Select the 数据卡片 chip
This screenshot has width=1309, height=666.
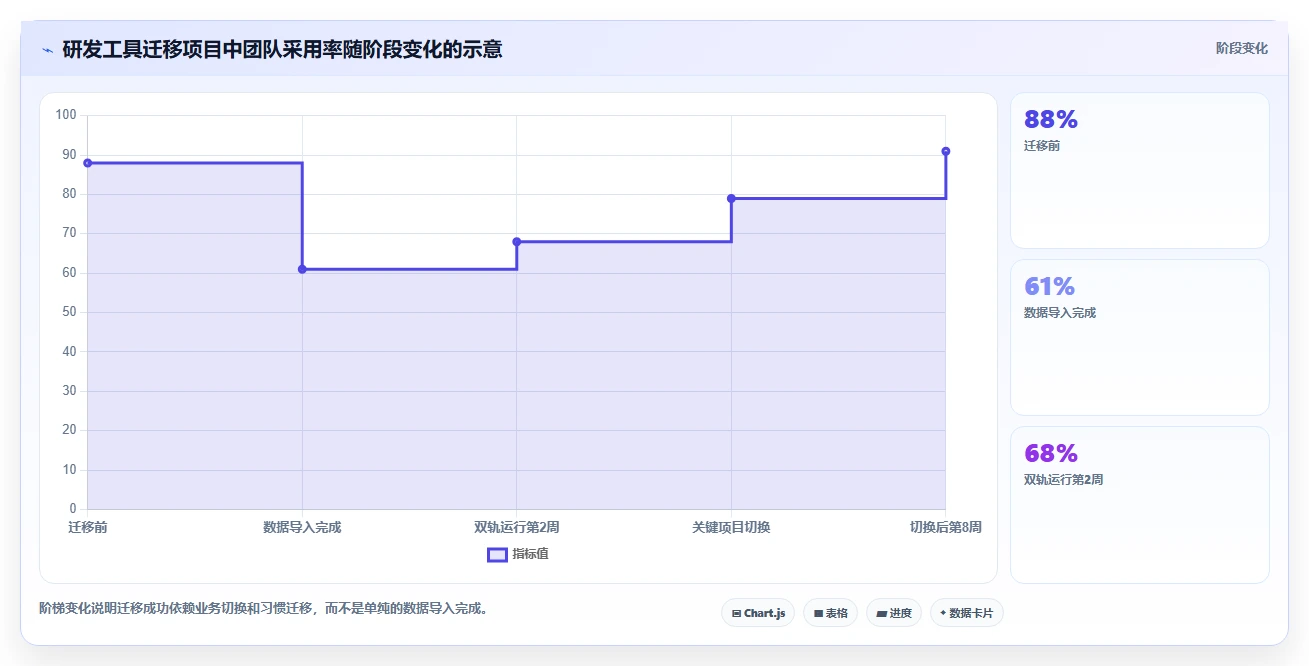[966, 613]
